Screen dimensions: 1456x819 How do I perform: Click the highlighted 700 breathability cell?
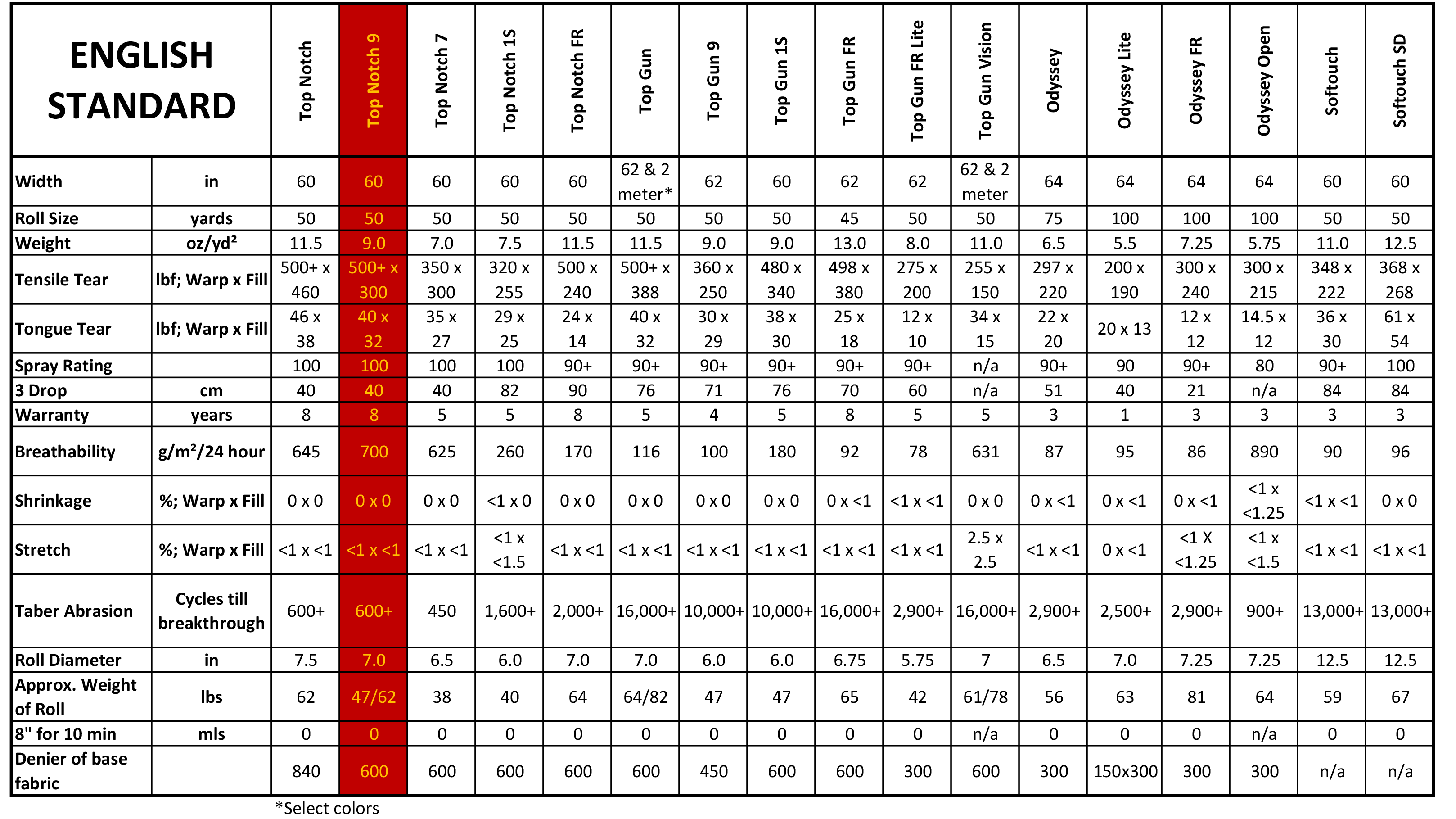click(374, 451)
